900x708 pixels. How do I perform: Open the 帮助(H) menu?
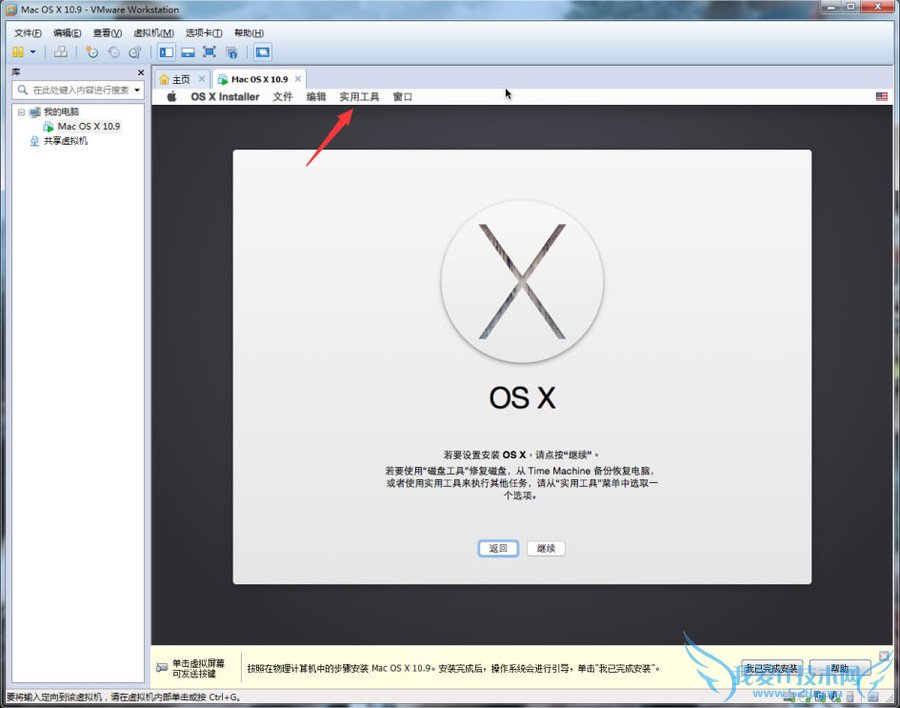tap(249, 33)
